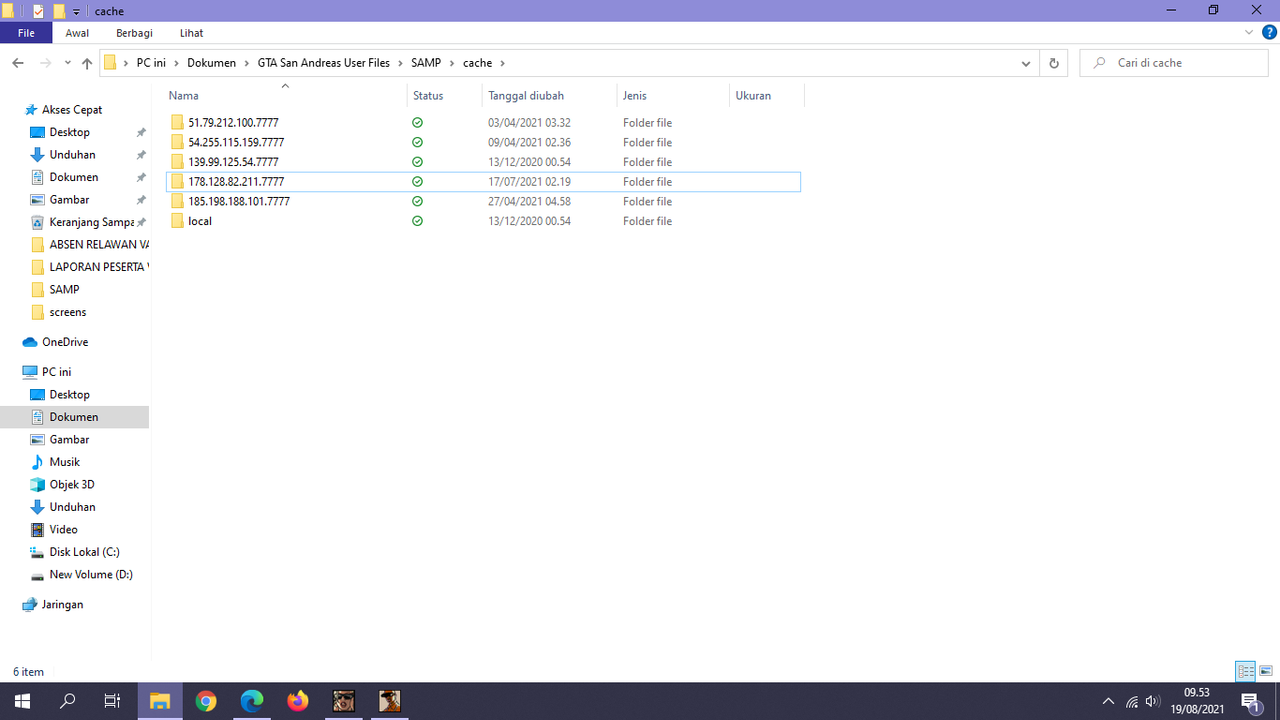Open recent locations dropdown arrow

[x=67, y=63]
